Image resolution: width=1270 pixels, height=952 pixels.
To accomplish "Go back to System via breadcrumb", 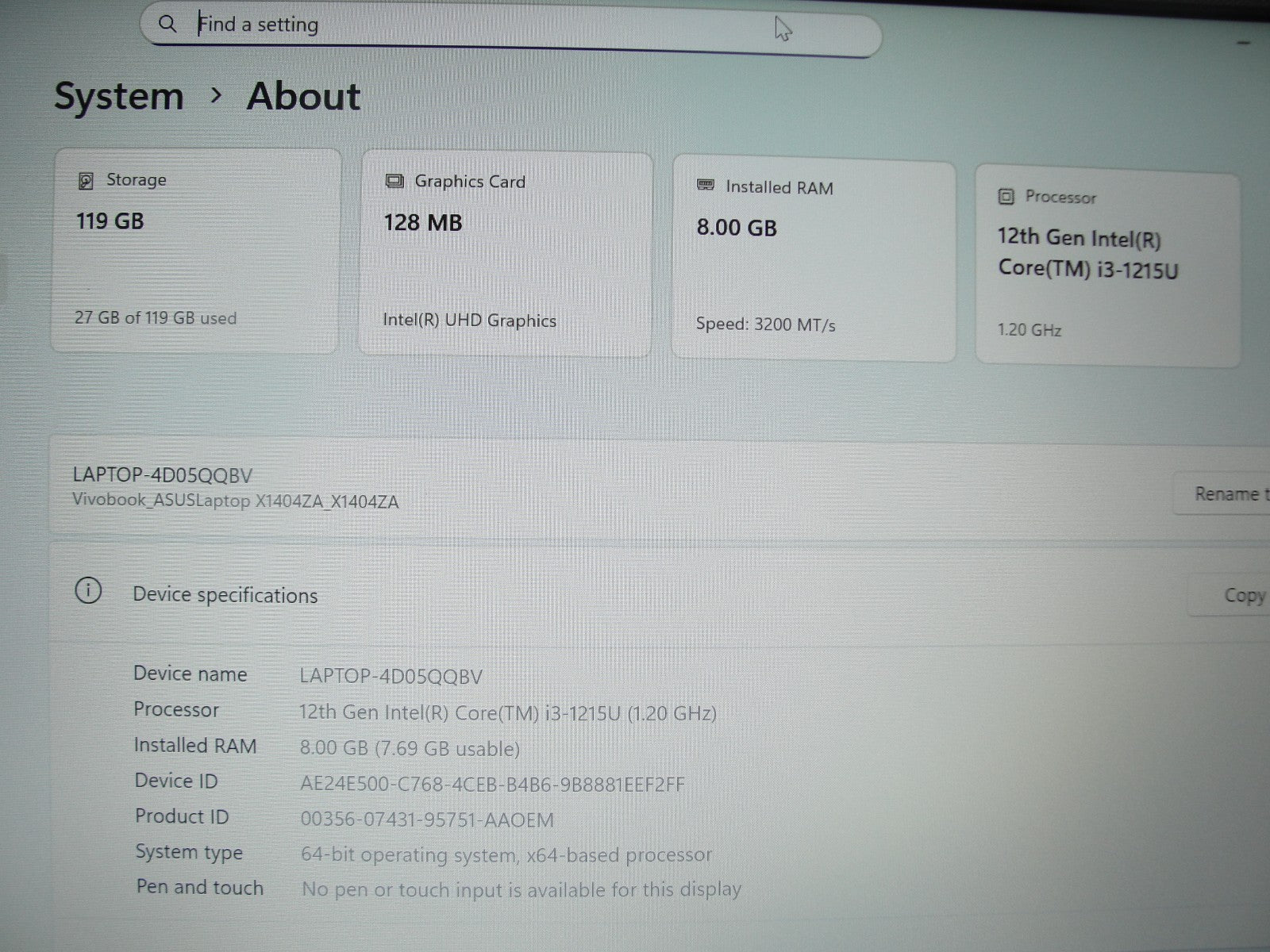I will pos(119,97).
